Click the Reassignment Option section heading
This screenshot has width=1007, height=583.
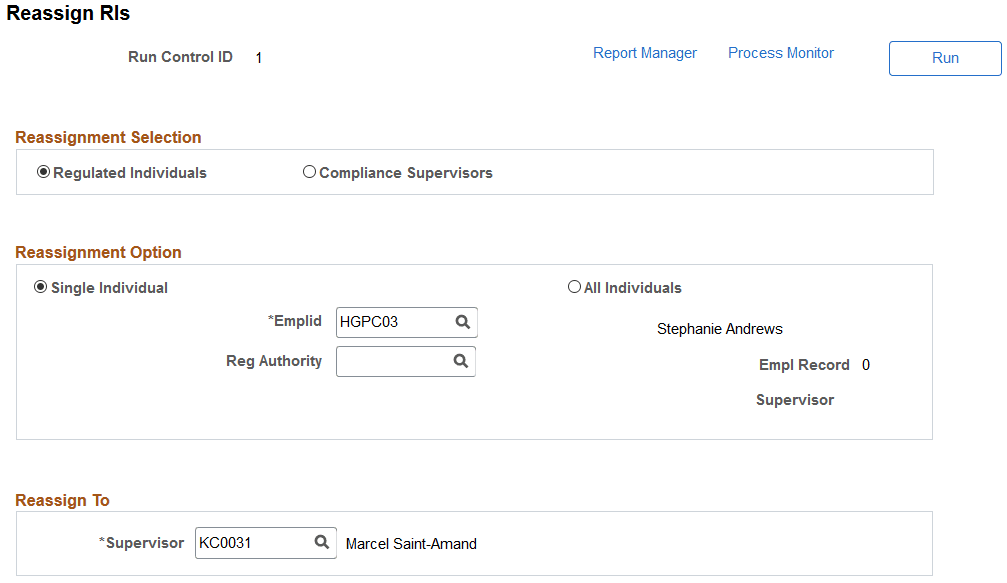tap(98, 252)
